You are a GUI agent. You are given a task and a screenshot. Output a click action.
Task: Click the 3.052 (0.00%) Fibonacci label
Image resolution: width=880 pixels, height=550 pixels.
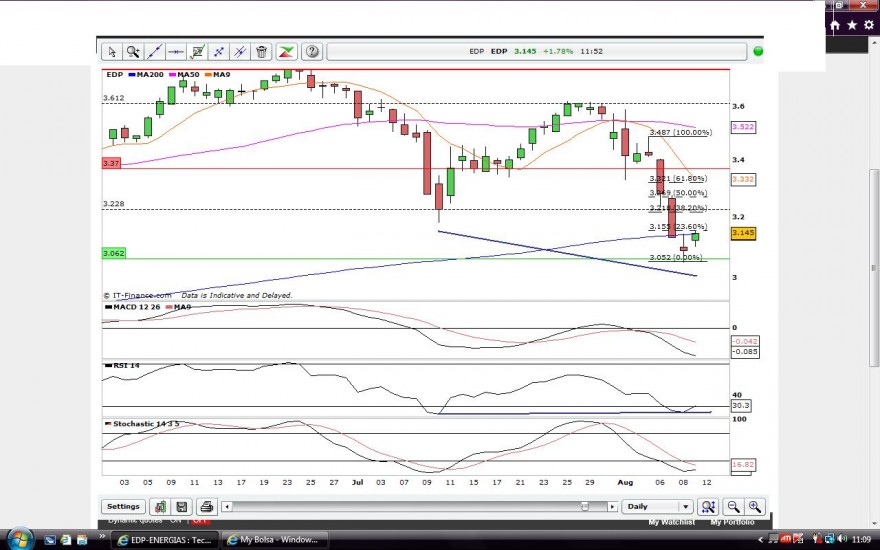(676, 258)
